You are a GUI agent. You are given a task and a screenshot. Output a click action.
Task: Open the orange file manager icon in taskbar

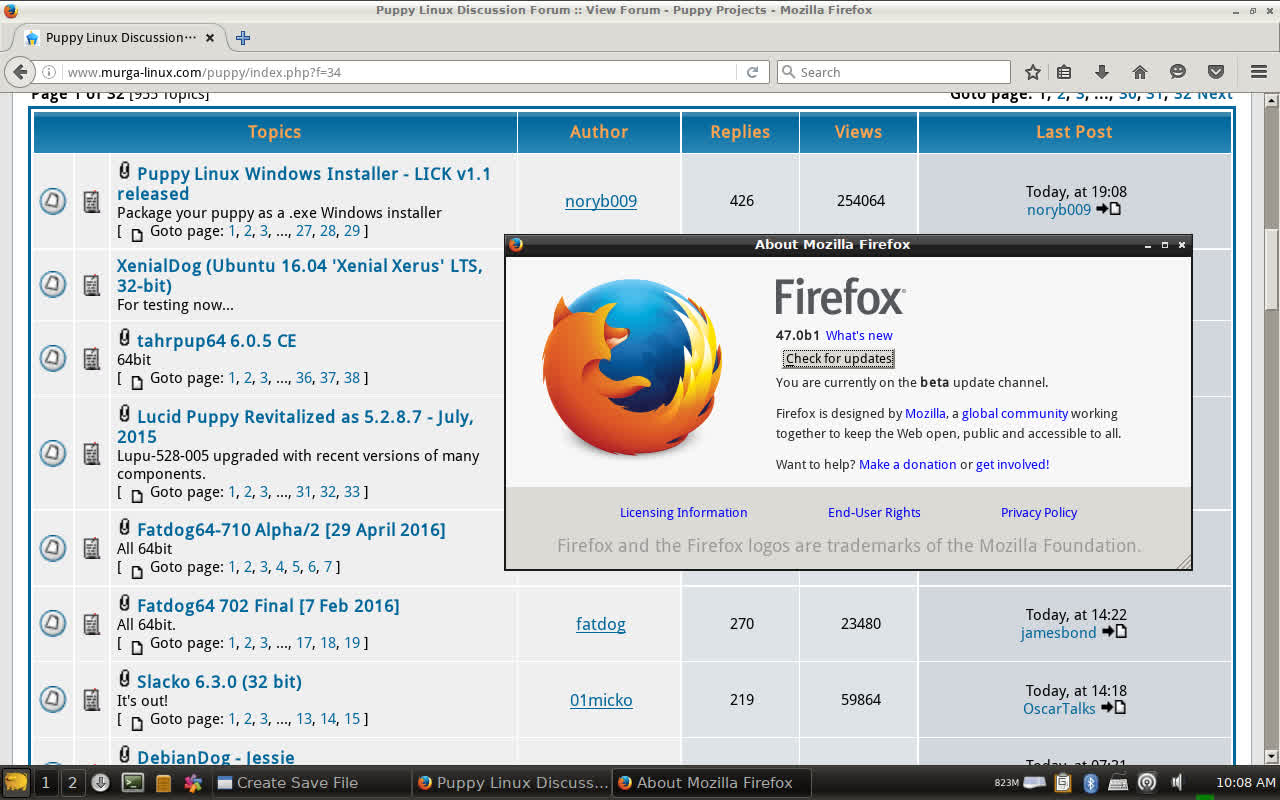[163, 783]
